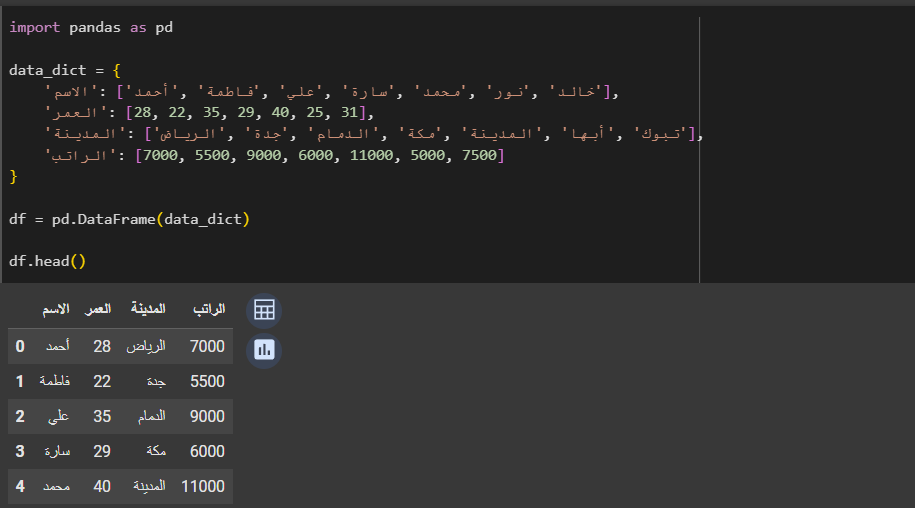Click the city cell 'مكة' in row 3

tap(155, 451)
